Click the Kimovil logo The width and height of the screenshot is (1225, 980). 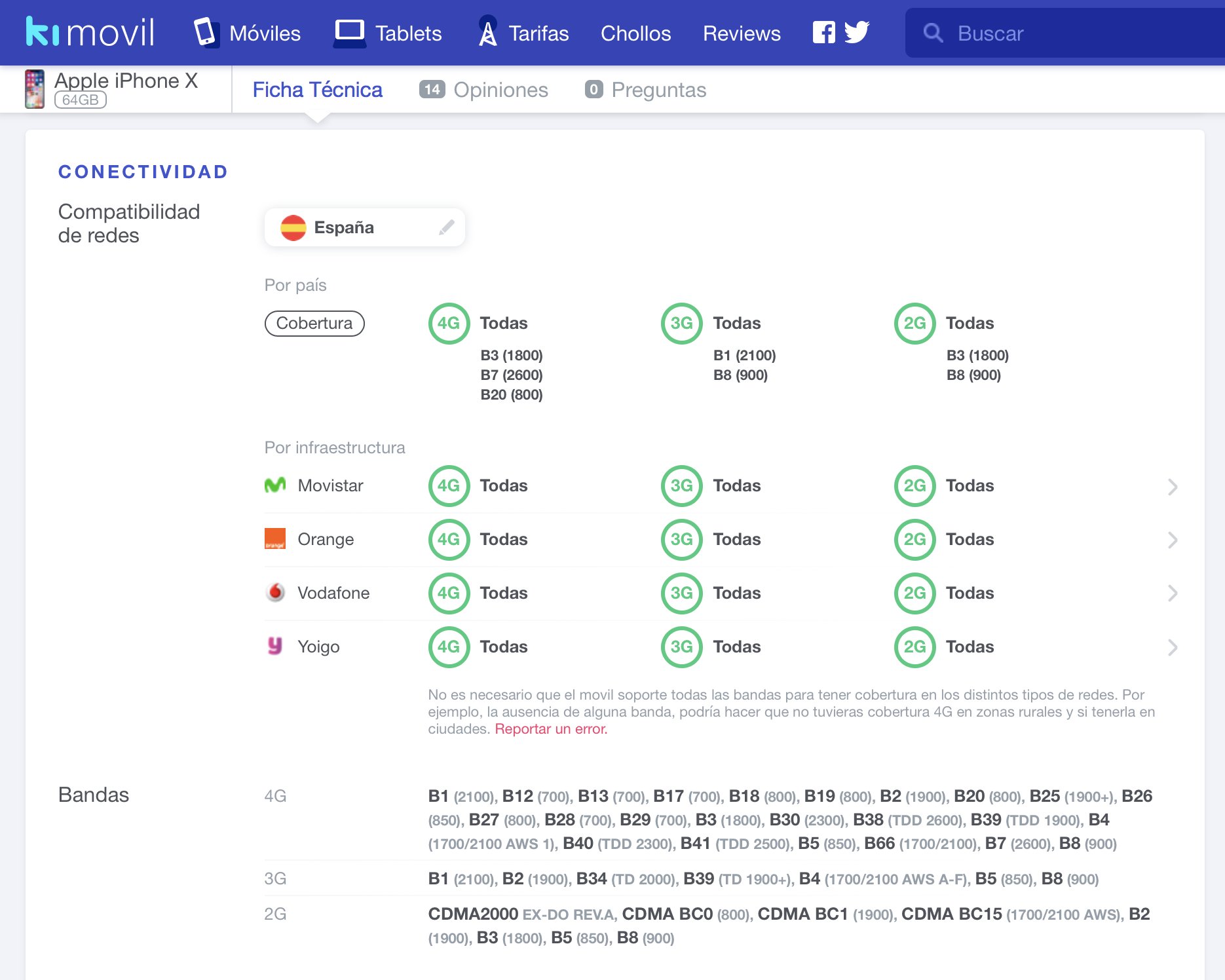coord(90,32)
